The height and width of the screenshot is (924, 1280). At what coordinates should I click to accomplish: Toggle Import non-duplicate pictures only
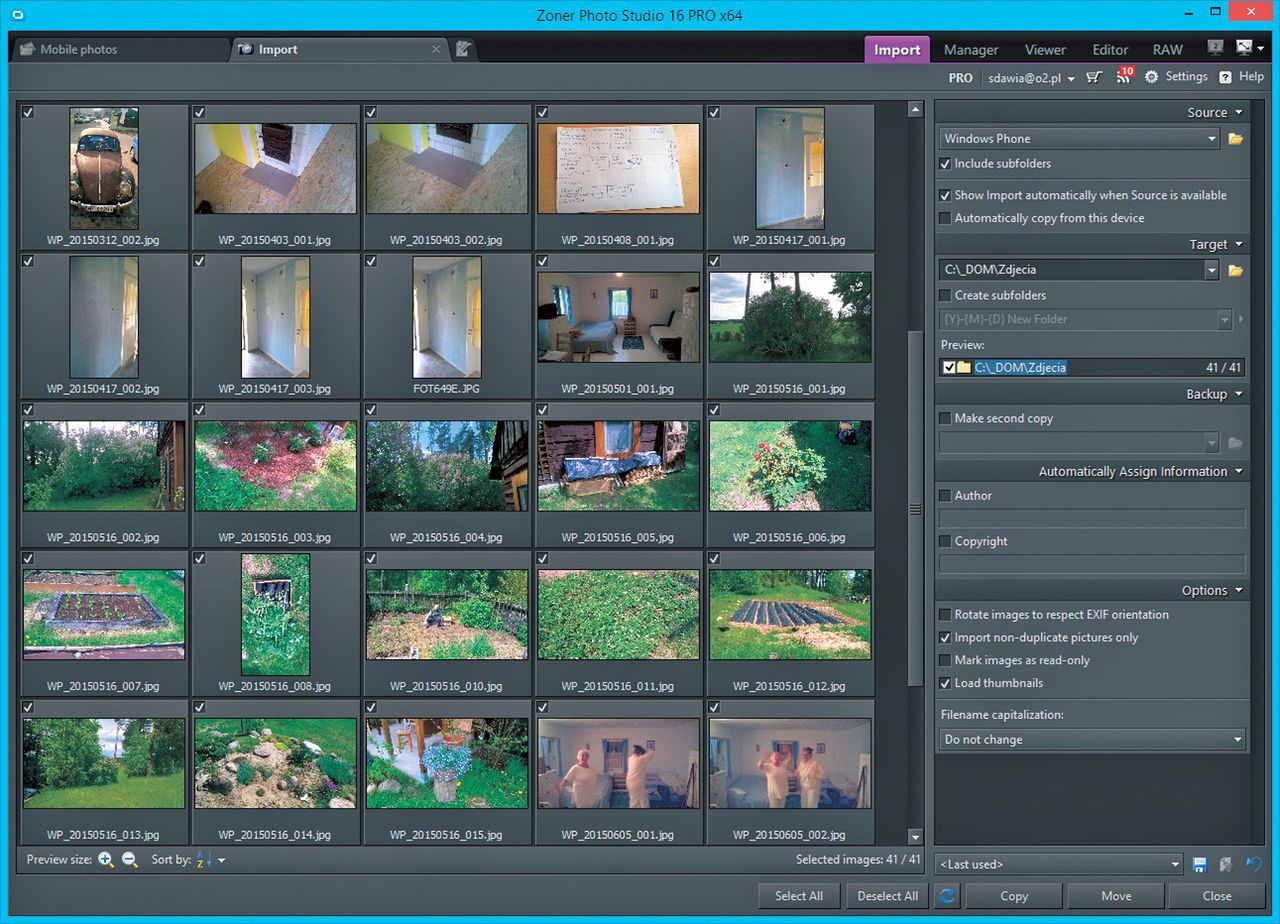(x=945, y=637)
